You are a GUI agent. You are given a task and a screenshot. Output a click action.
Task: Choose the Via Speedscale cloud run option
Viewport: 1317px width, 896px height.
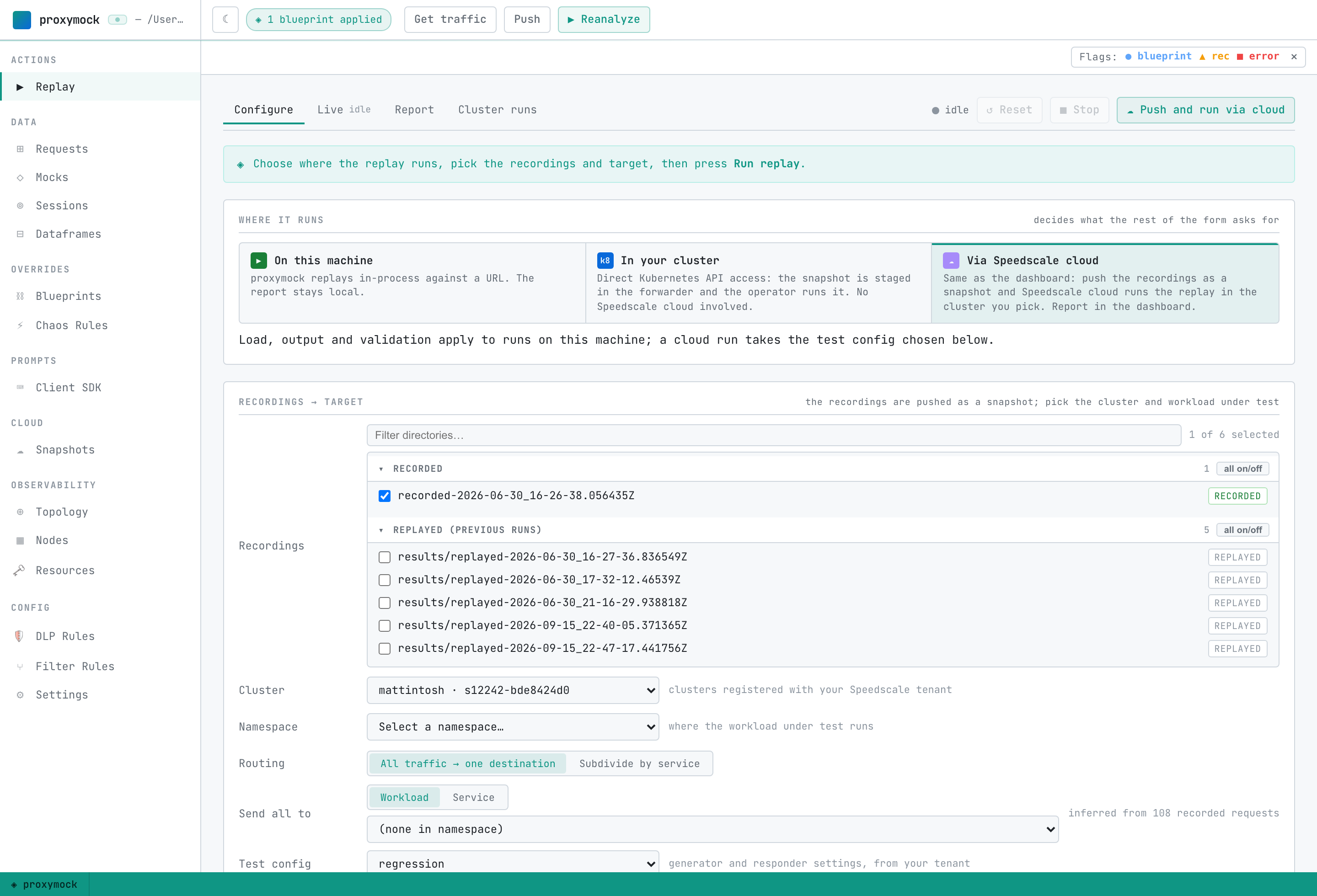point(1105,283)
